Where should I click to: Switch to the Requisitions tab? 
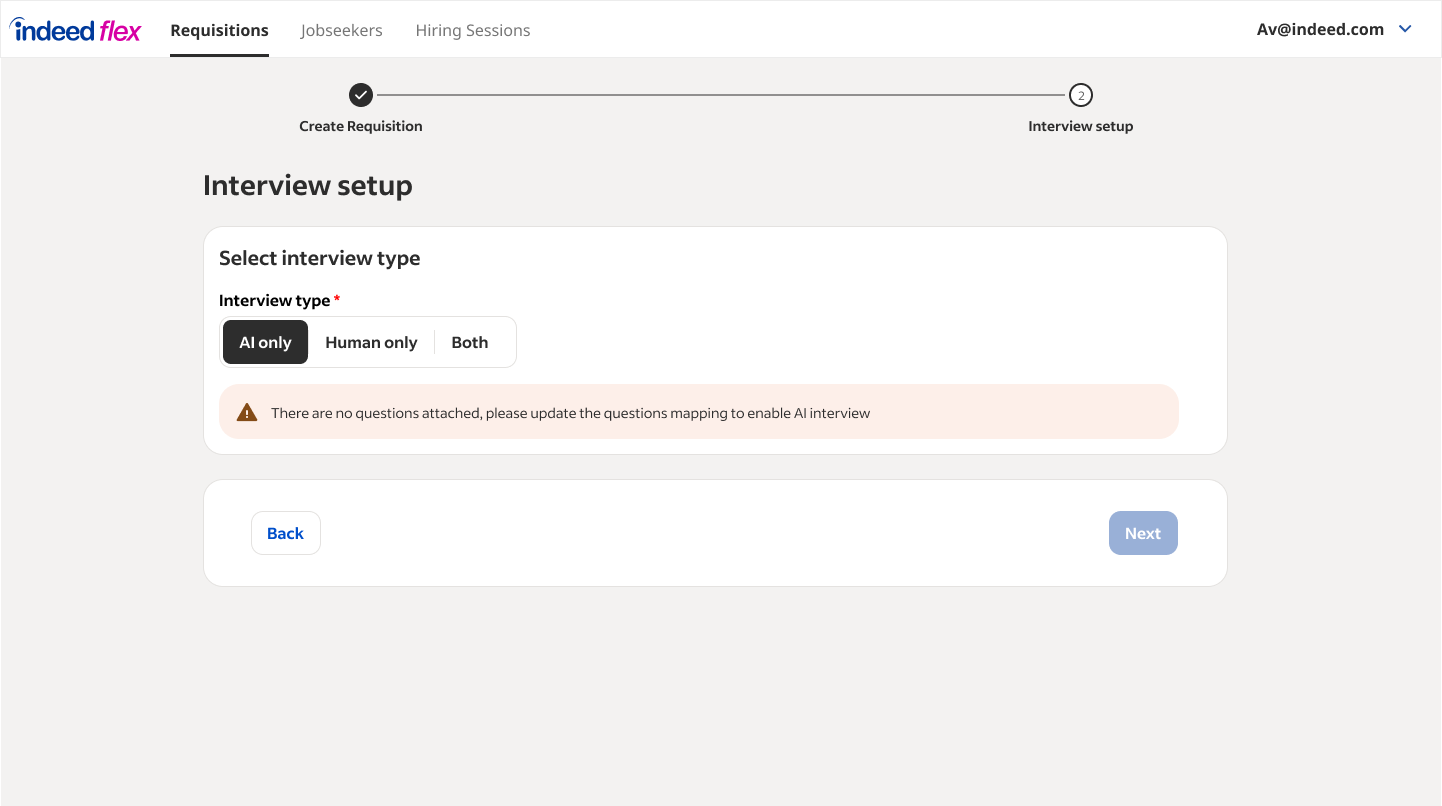click(x=219, y=30)
